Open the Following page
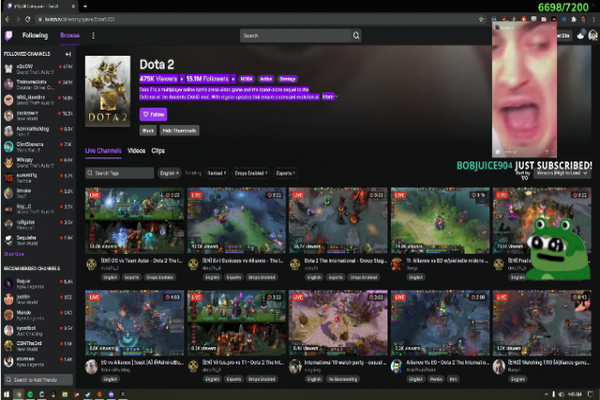The width and height of the screenshot is (600, 400). (x=35, y=35)
